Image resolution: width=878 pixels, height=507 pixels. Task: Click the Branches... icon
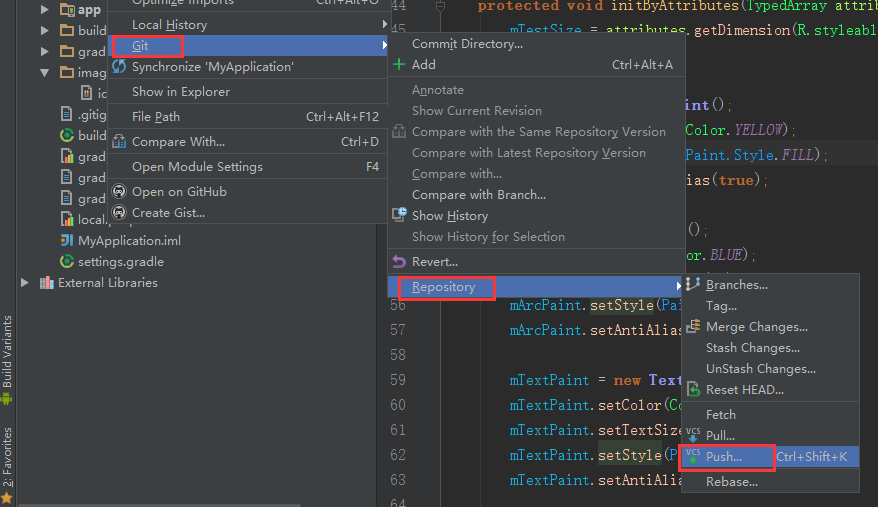point(693,284)
